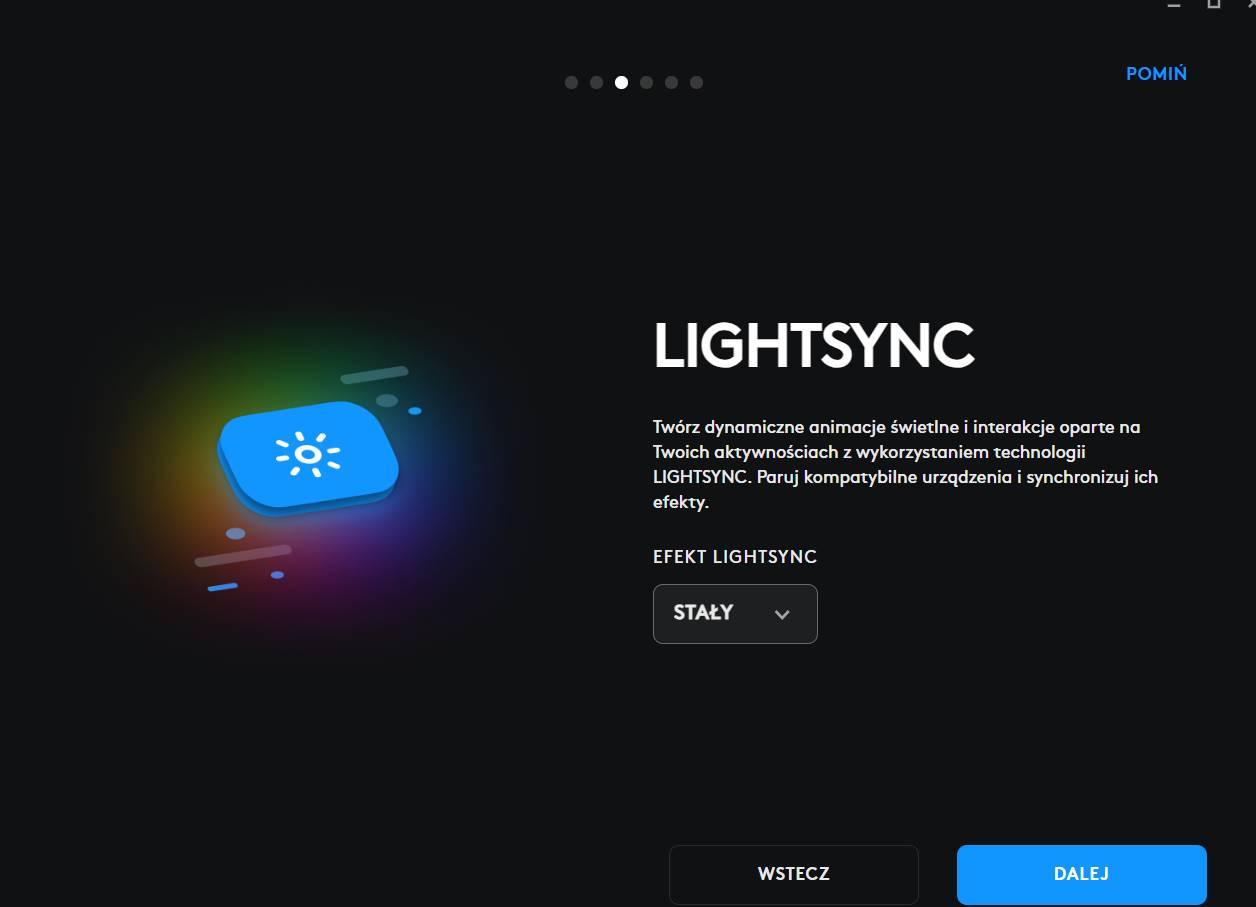Screen dimensions: 1256x907
Task: Minimize the window from the title bar
Action: [x=1173, y=4]
